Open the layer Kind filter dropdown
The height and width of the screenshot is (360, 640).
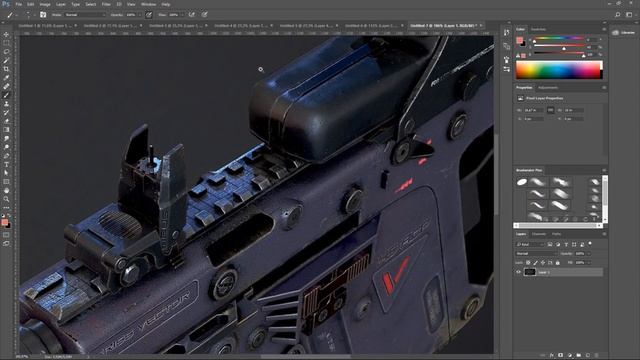(x=530, y=244)
